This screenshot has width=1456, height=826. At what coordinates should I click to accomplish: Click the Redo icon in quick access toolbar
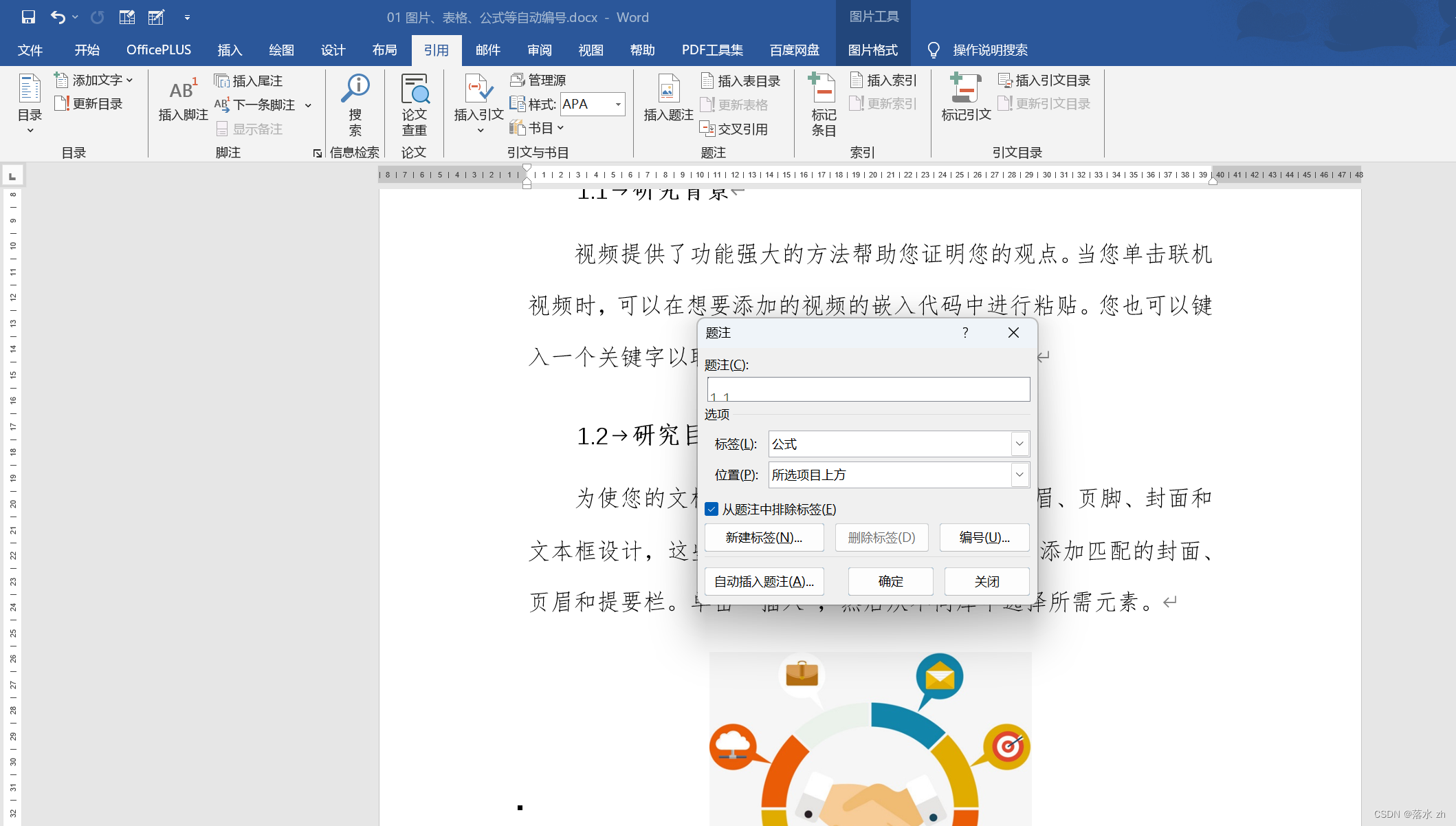(98, 17)
